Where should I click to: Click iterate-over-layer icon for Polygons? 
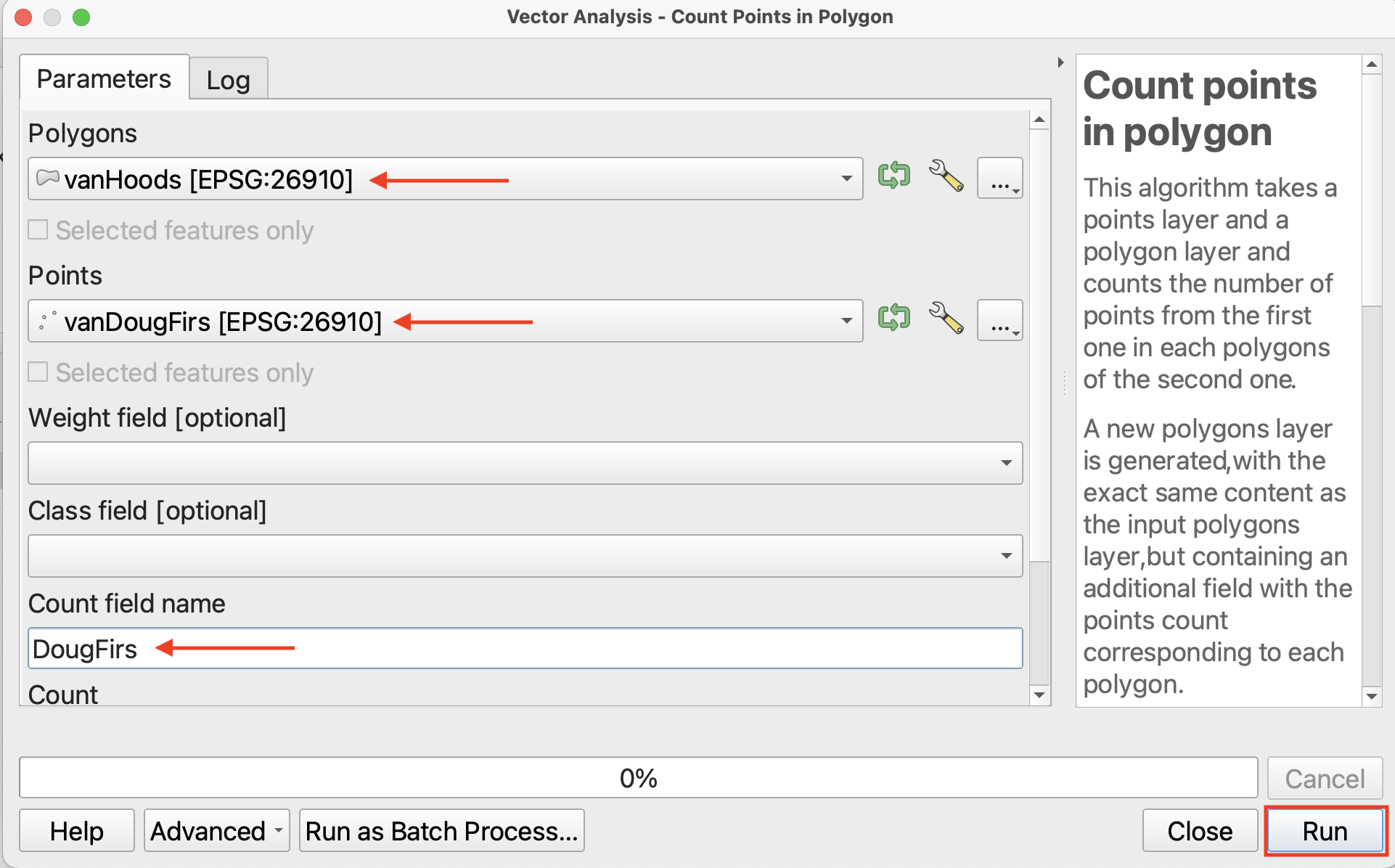(x=893, y=176)
